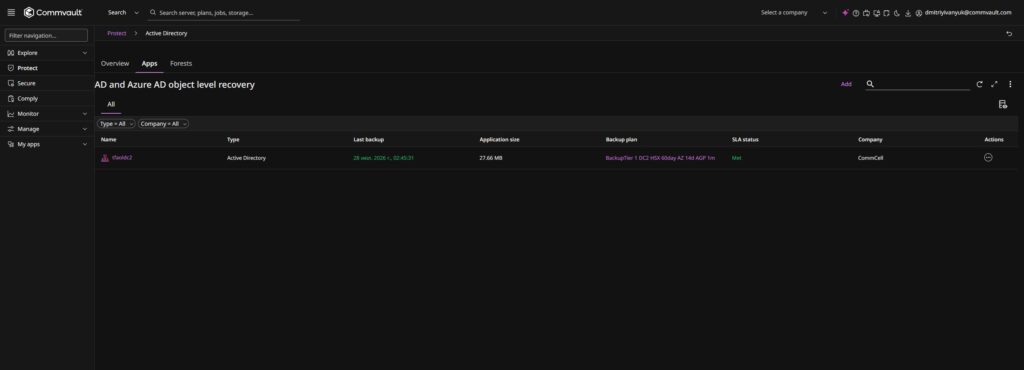Sort by the Last backup column header

point(368,140)
